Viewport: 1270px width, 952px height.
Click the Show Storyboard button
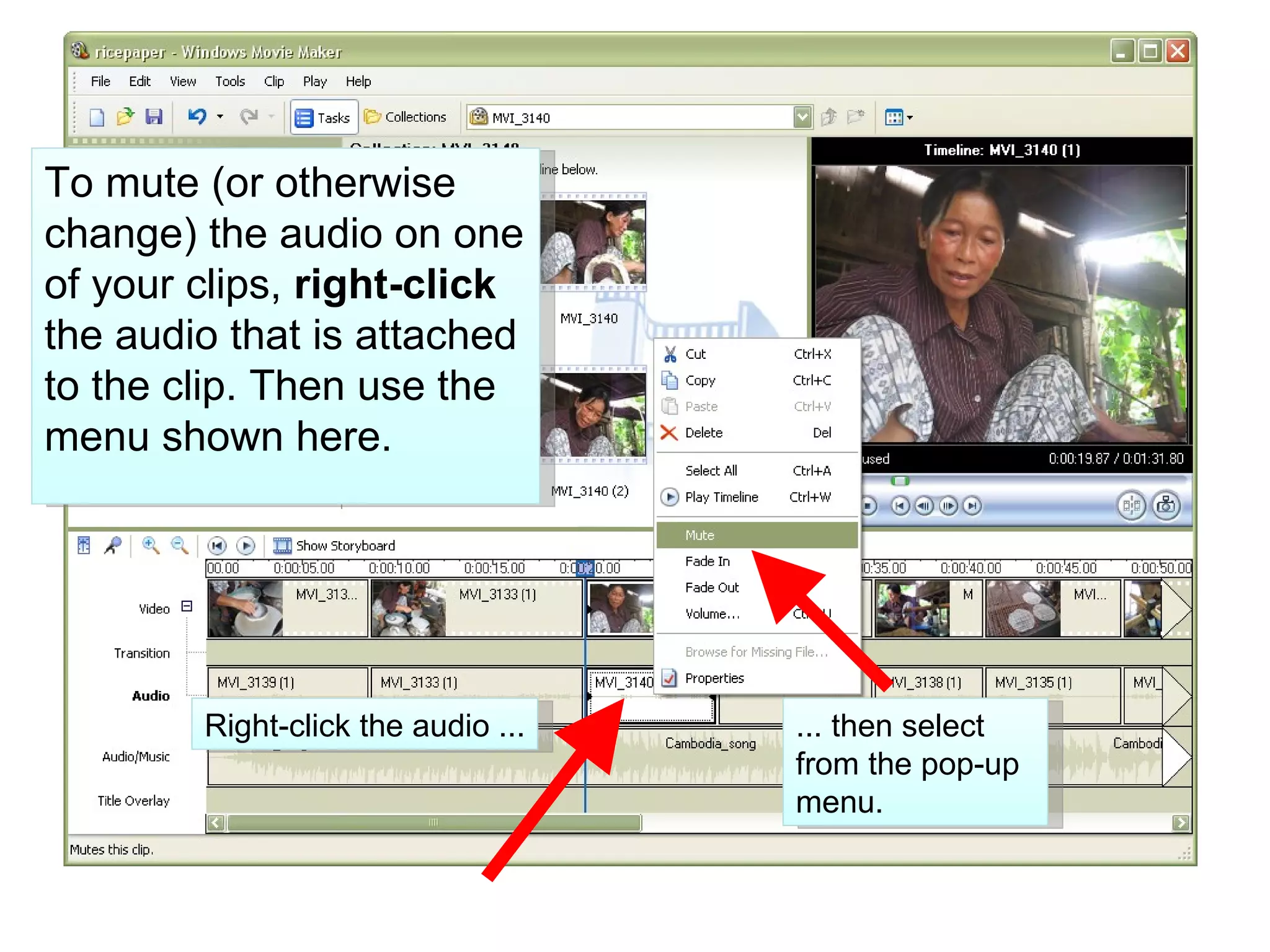(x=334, y=545)
